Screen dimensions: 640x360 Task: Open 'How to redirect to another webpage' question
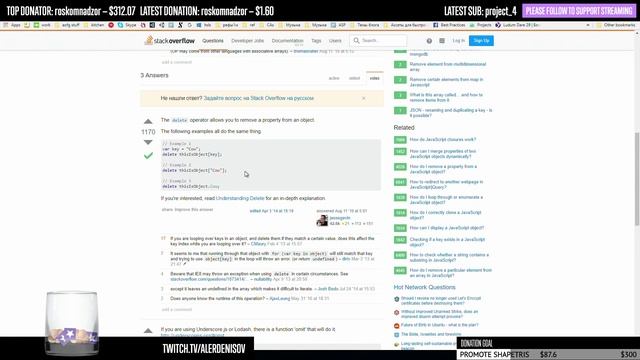tap(446, 184)
